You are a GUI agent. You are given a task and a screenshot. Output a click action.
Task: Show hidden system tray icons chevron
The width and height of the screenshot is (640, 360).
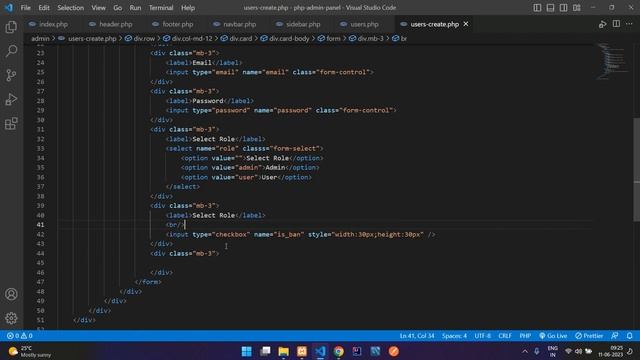[x=525, y=351]
